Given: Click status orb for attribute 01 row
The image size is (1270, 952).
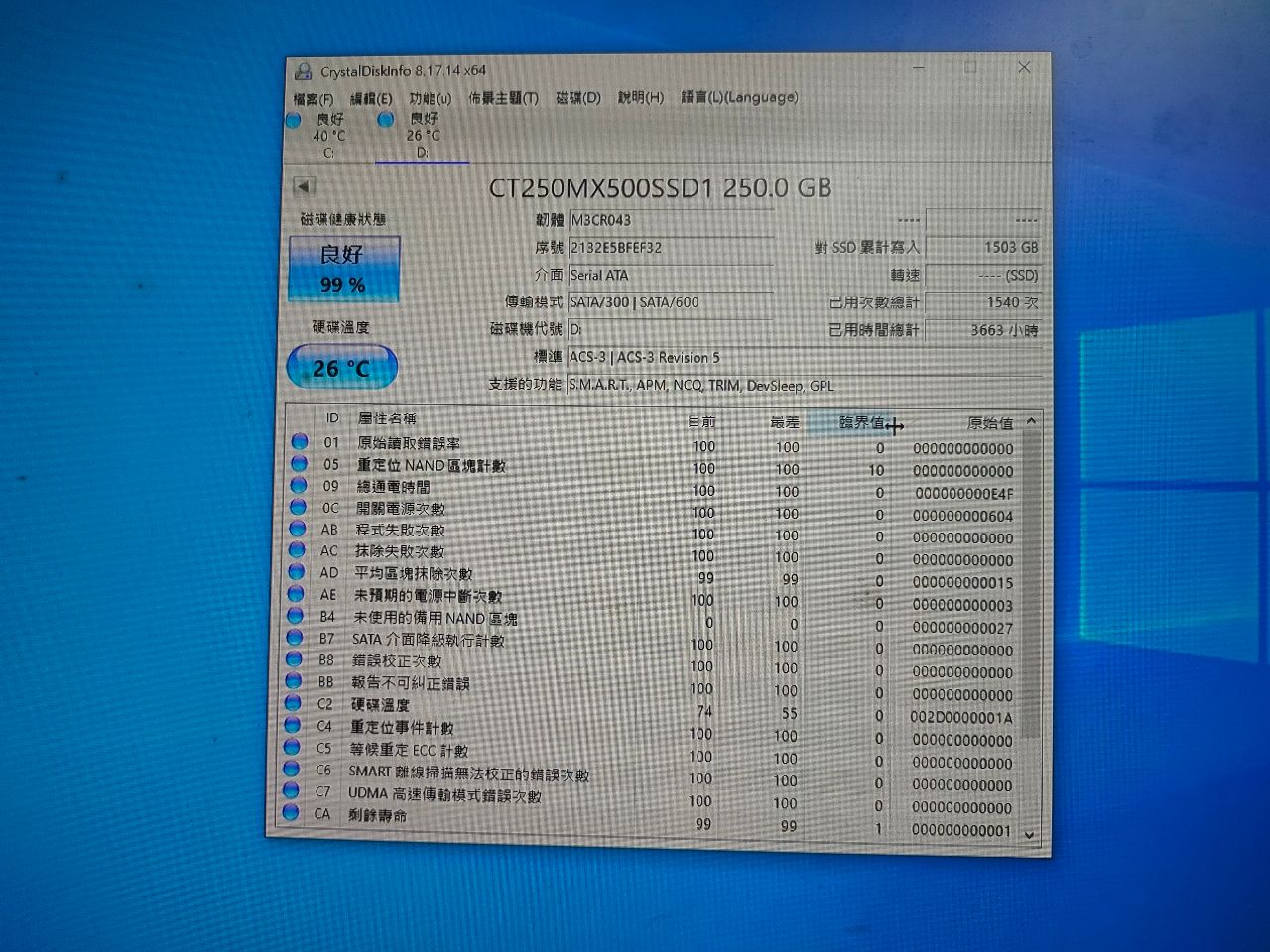Looking at the screenshot, I should click(x=299, y=442).
